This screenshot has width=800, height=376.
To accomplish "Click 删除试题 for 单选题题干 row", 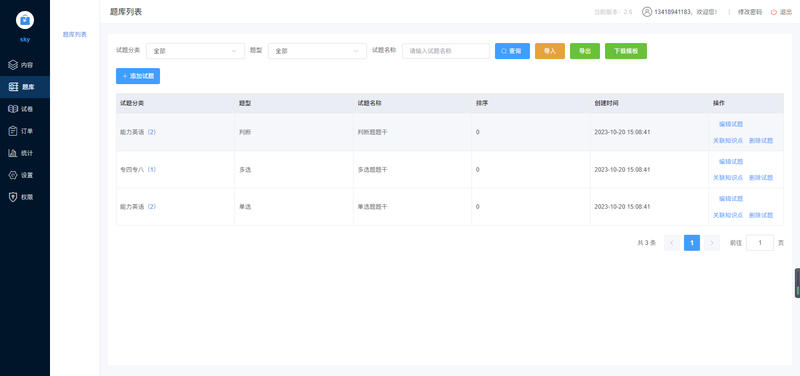I will [761, 215].
